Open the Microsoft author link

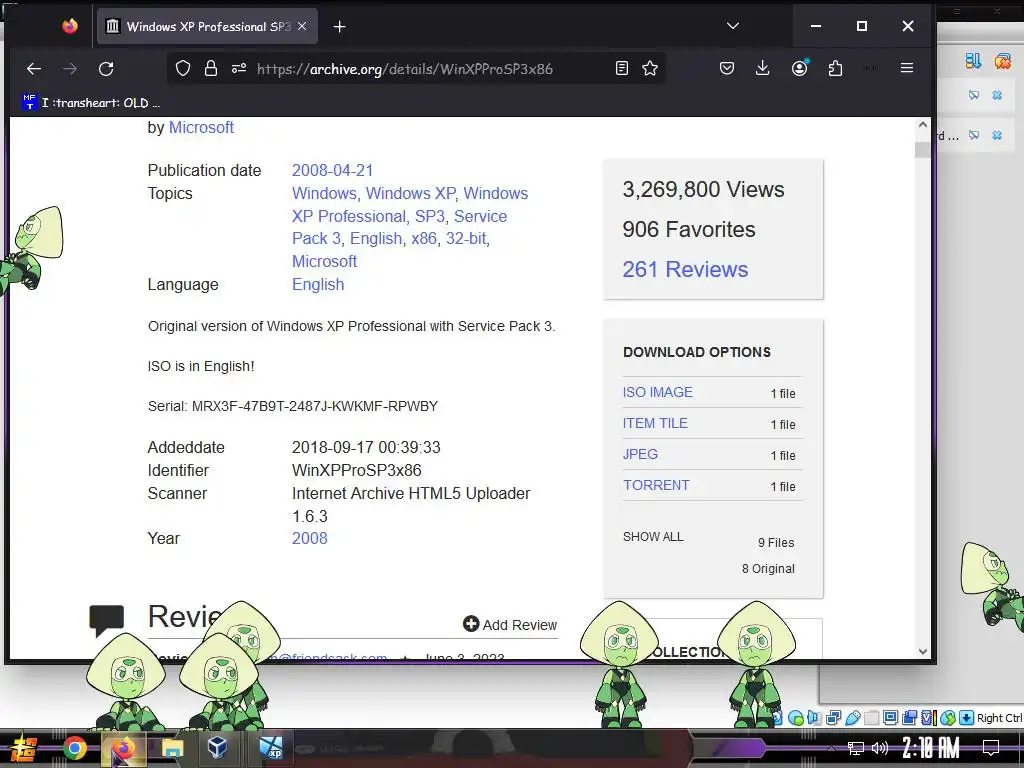click(201, 127)
